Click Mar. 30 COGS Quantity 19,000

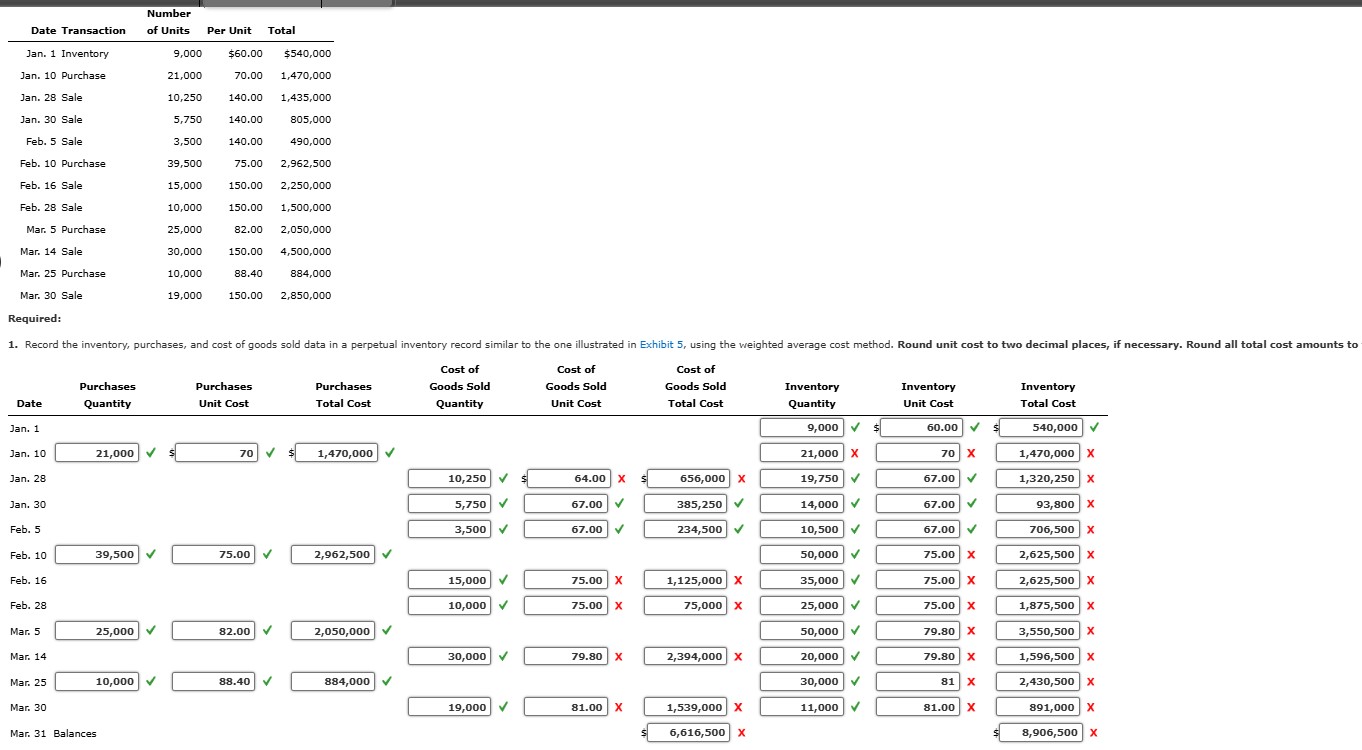click(450, 707)
